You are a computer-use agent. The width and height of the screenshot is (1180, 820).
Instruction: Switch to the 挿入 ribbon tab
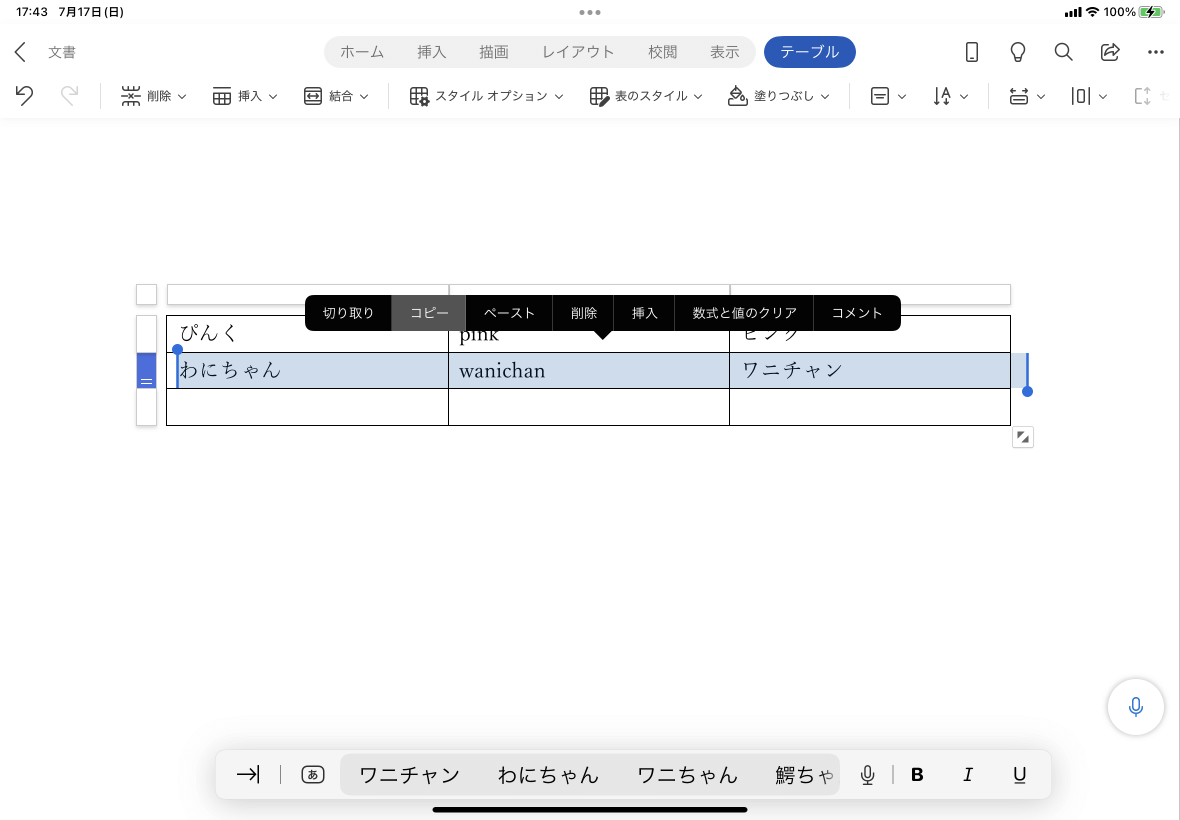(432, 52)
